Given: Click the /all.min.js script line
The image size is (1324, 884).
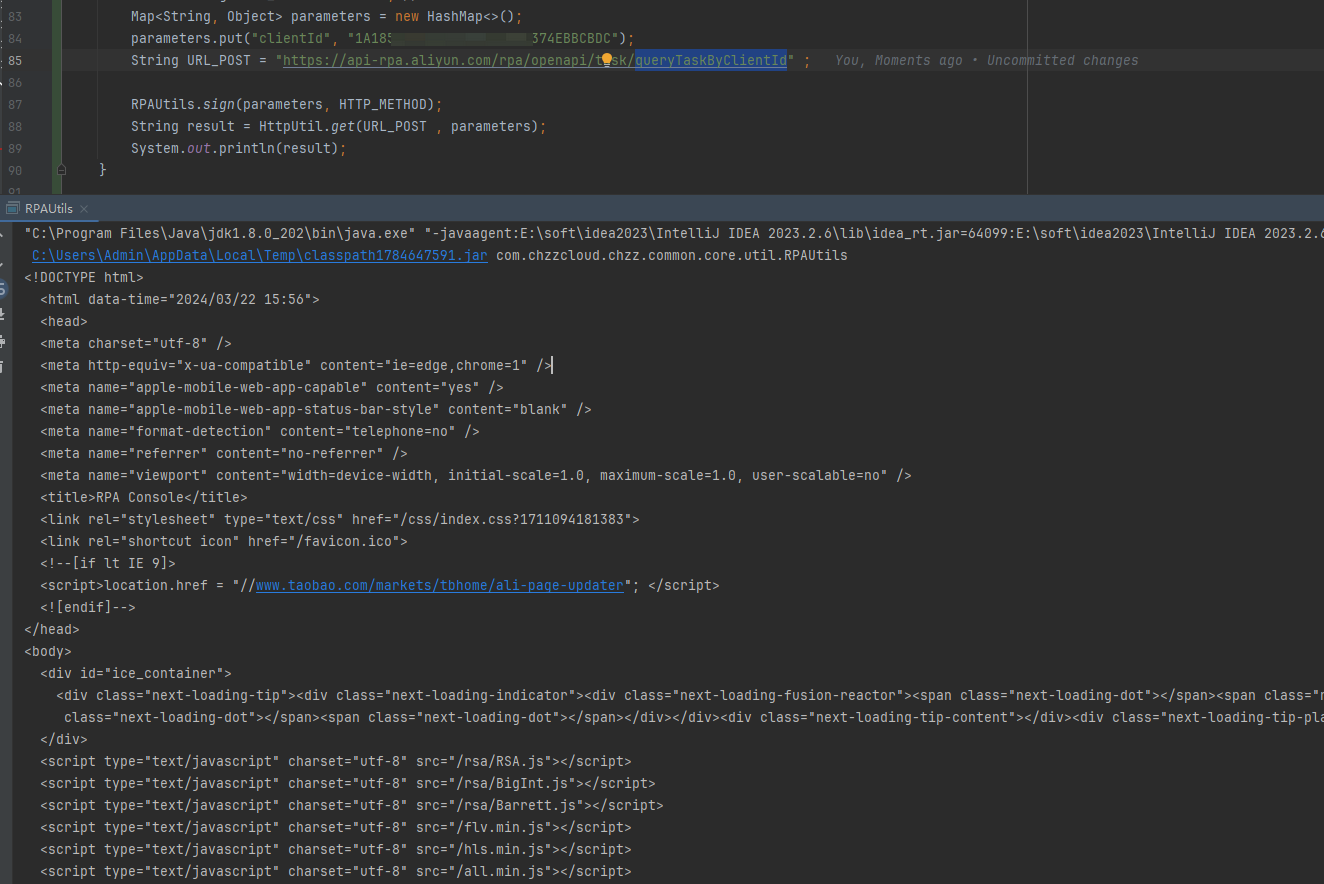Looking at the screenshot, I should coord(336,871).
